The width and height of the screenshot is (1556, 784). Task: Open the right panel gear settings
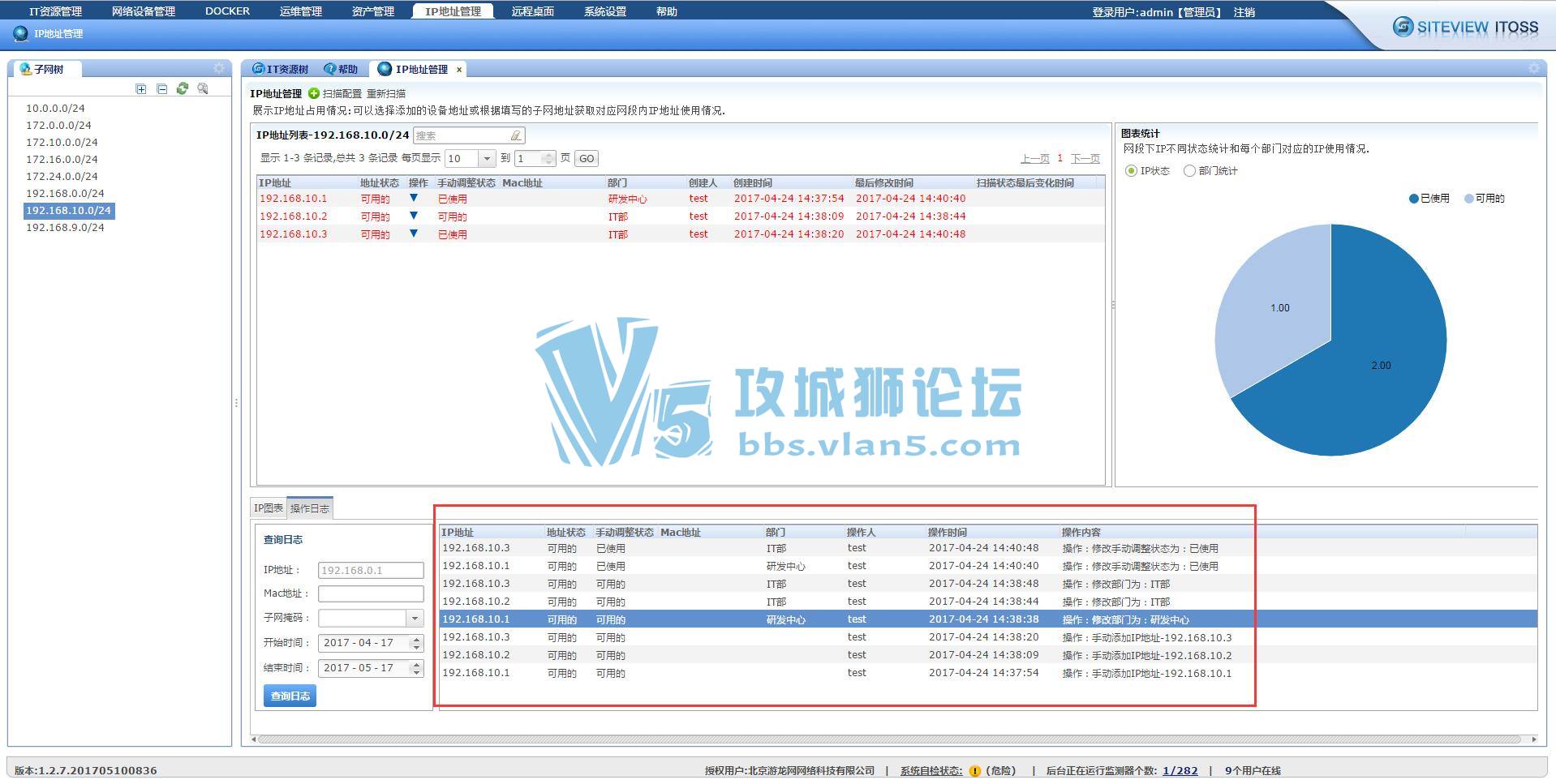1533,69
